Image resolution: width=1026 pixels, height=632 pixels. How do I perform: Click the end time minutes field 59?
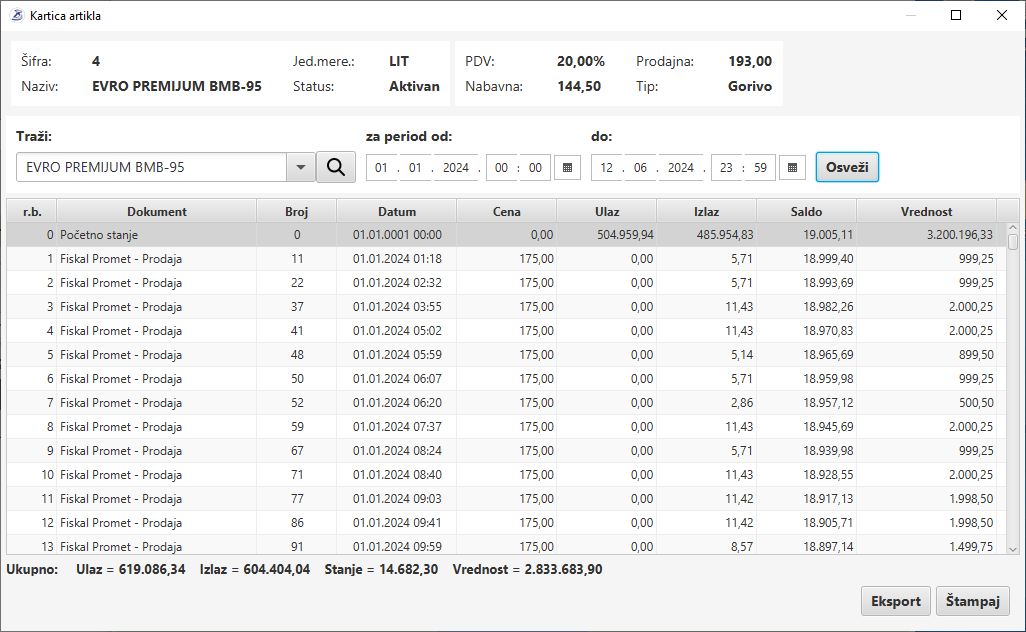point(760,168)
